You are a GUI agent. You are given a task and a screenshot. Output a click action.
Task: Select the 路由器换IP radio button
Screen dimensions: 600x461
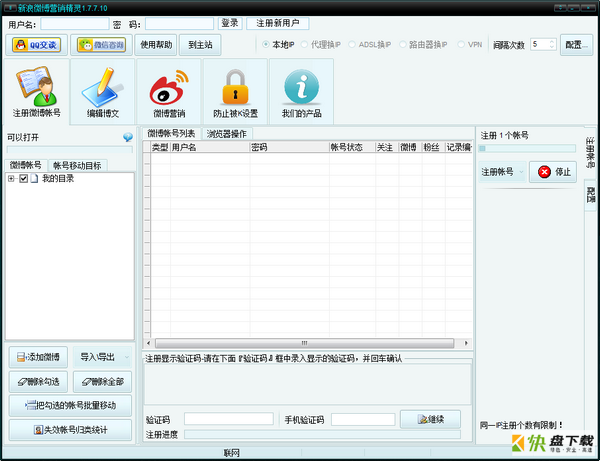coord(403,44)
